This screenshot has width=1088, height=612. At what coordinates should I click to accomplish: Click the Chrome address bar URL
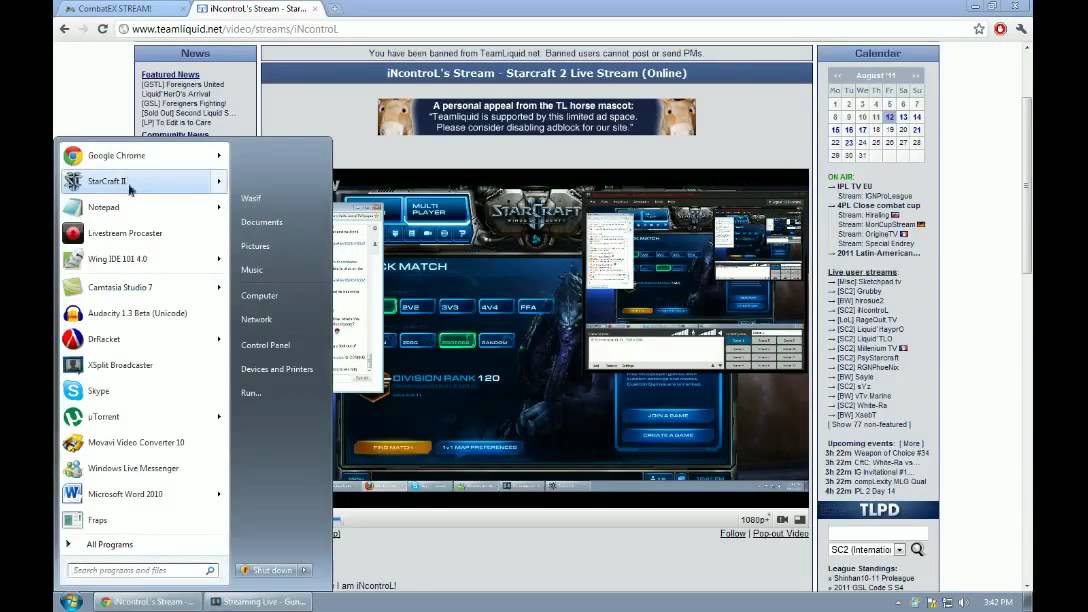pos(235,29)
